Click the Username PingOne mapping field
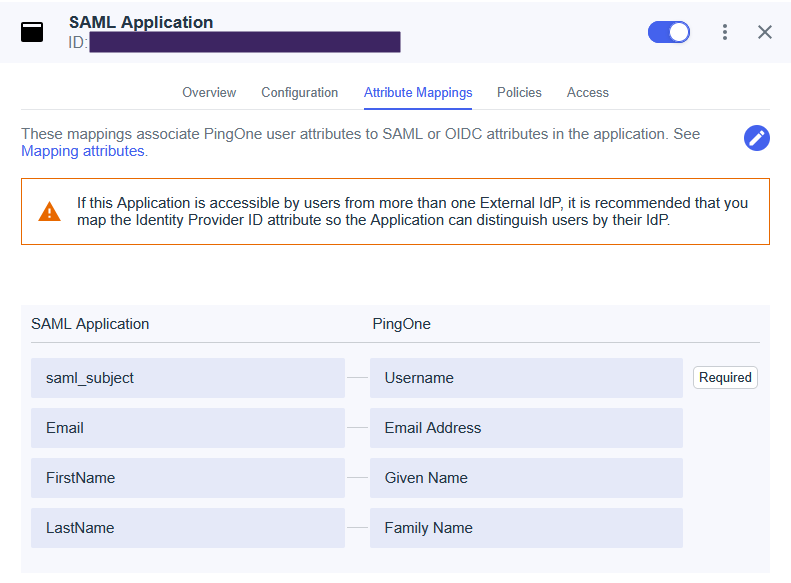Screen dimensions: 791x583 pyautogui.click(x=526, y=378)
